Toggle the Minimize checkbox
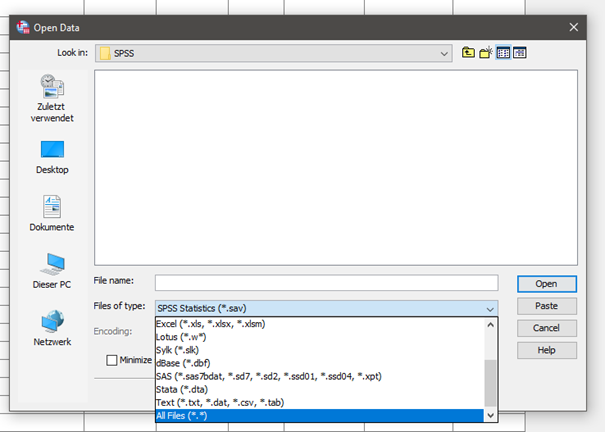The height and width of the screenshot is (432, 605). tap(113, 360)
